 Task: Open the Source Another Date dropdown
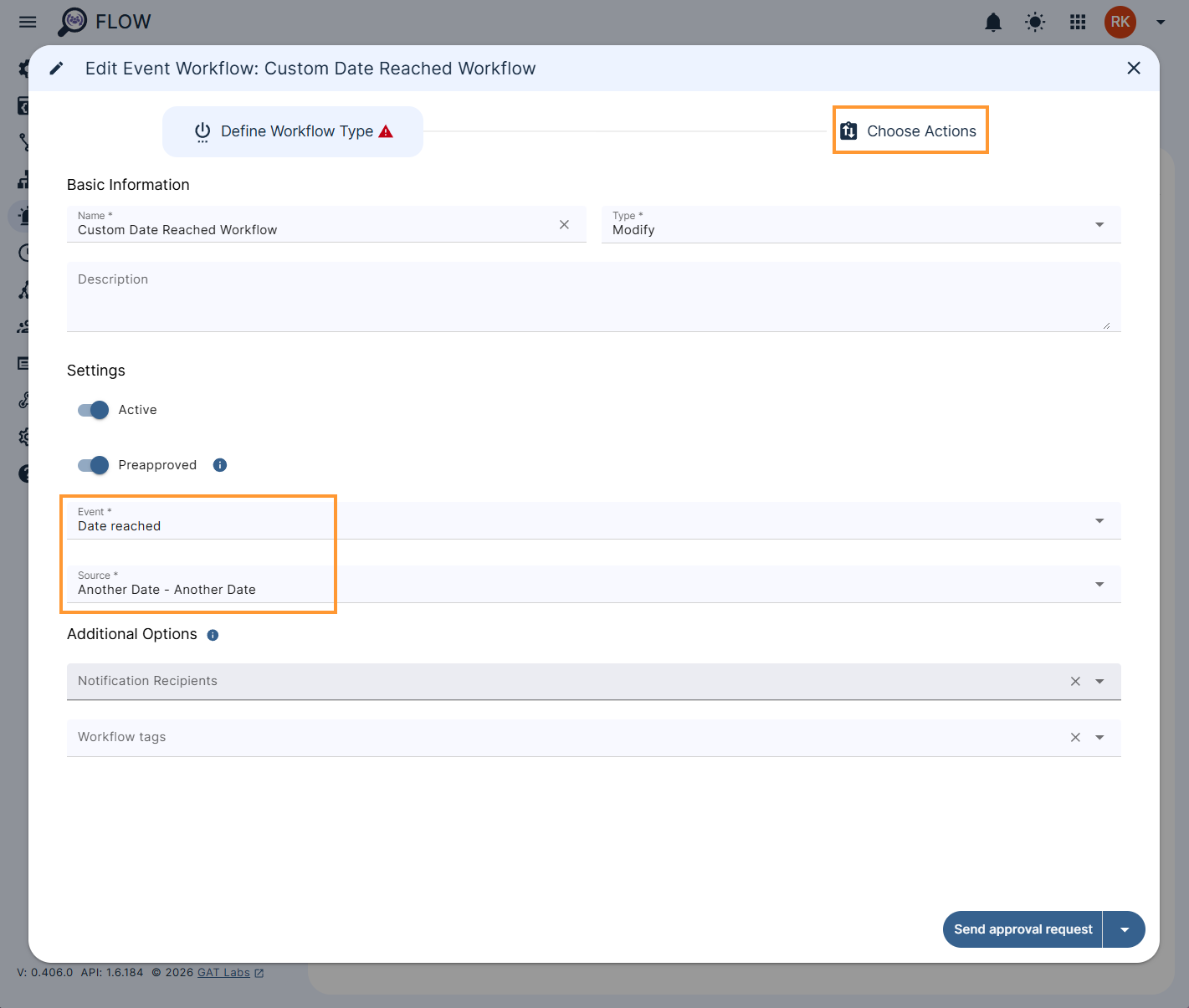[1099, 584]
